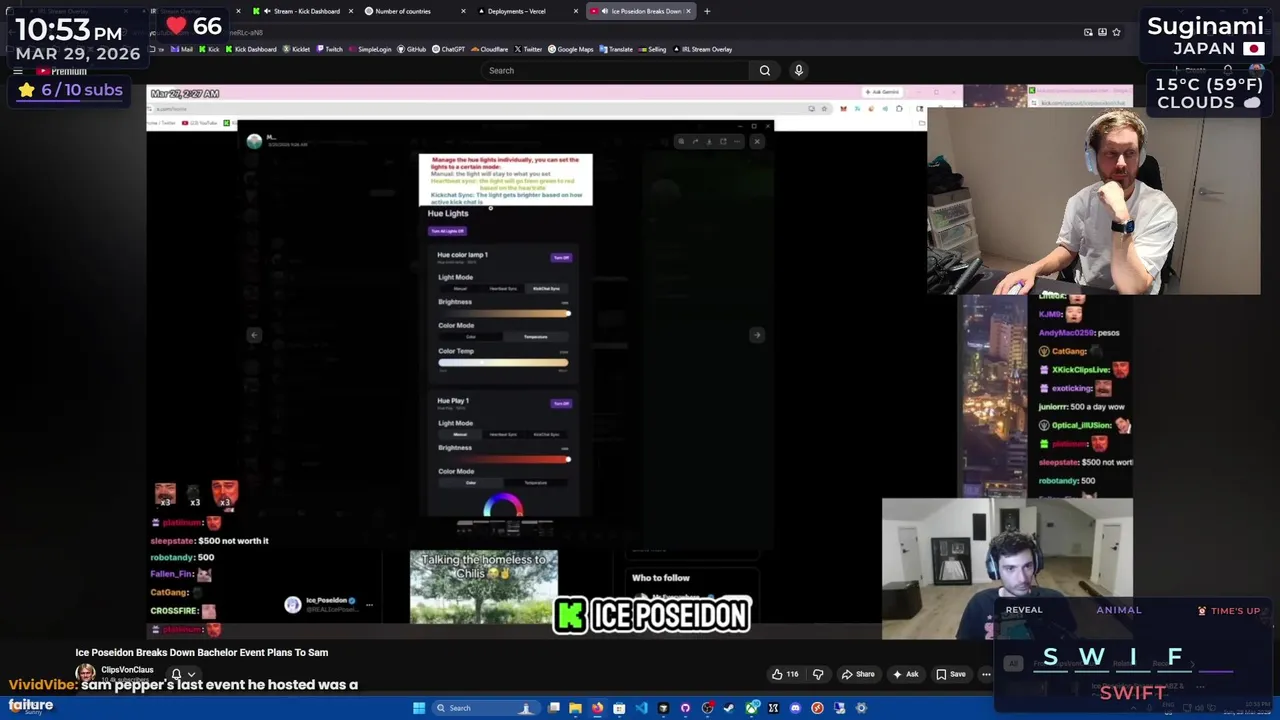Screen dimensions: 1280x720
Task: Open Talking the homeless to Chilis thumbnail
Action: 484,586
